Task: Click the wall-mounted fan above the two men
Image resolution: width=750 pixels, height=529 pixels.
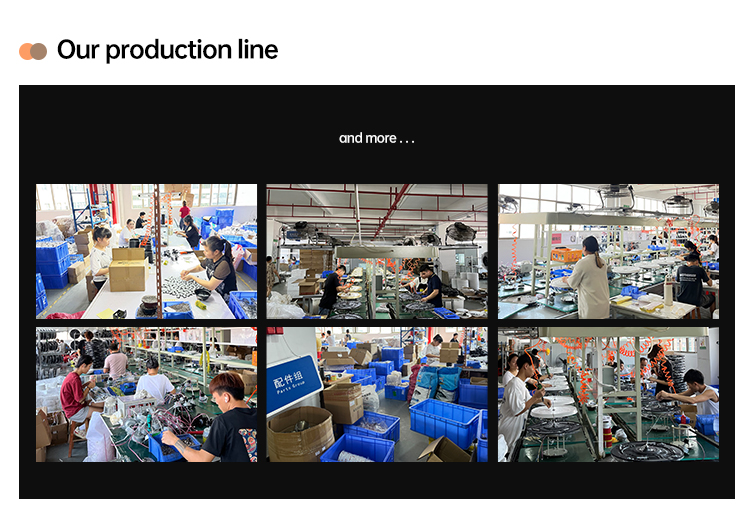Action: click(x=461, y=233)
